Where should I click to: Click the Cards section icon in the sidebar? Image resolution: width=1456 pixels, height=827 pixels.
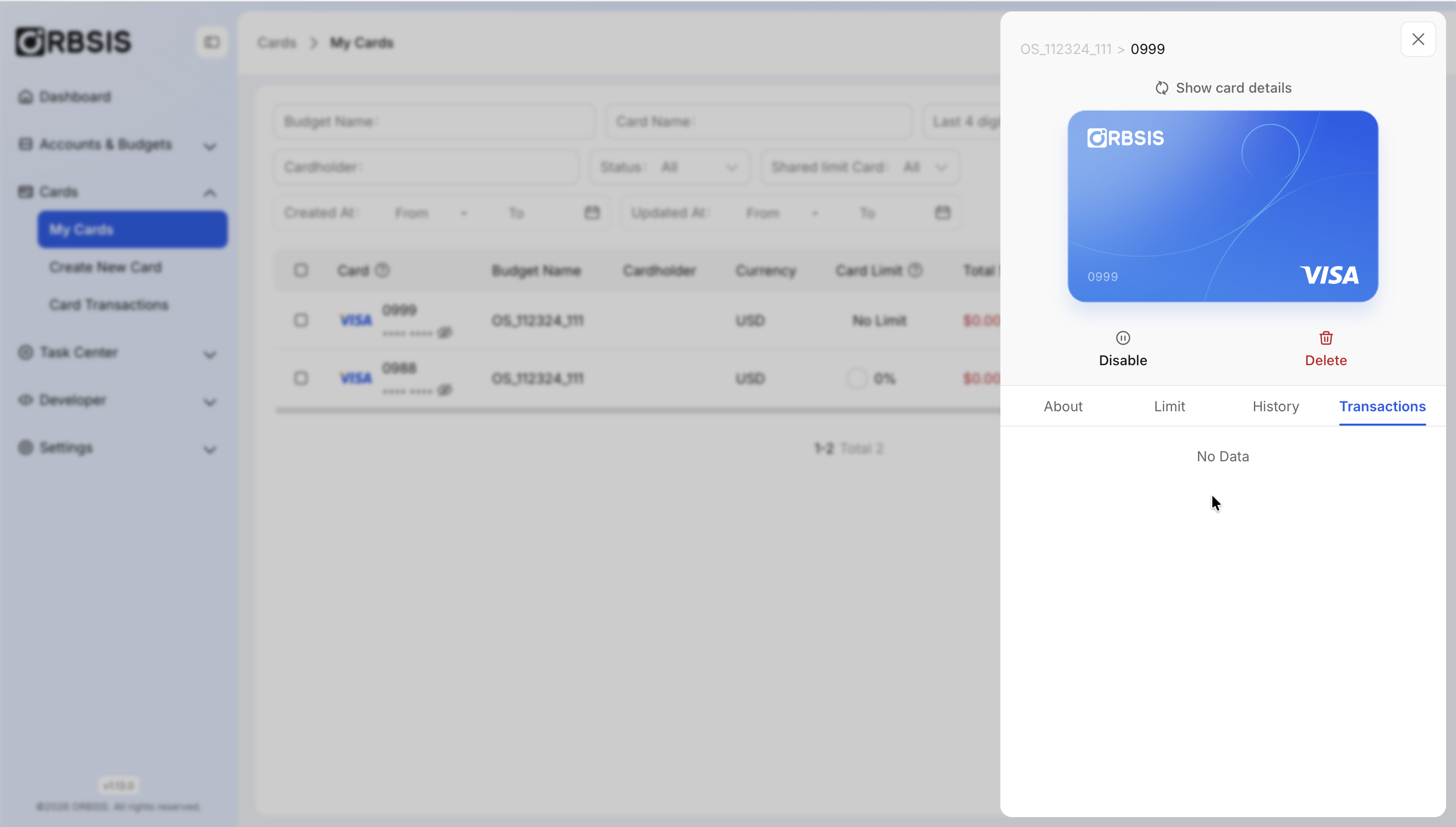pos(26,192)
